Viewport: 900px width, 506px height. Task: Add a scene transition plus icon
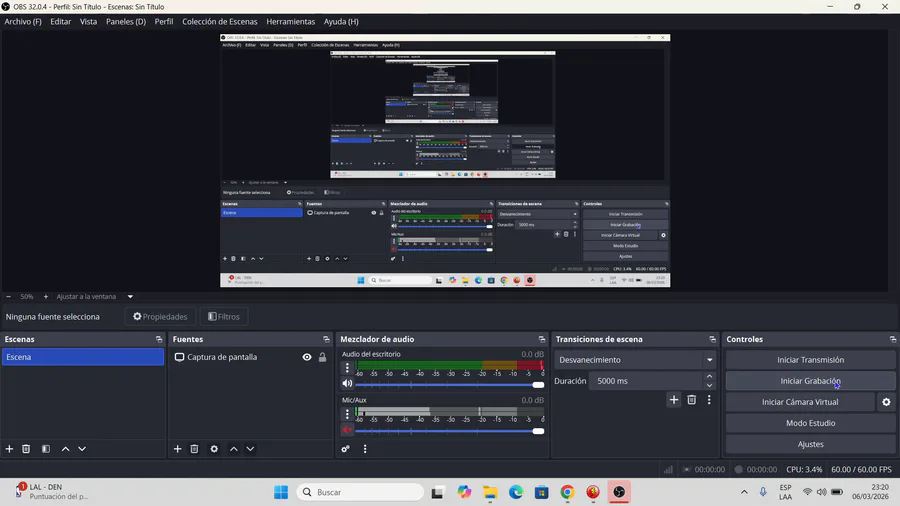point(674,399)
